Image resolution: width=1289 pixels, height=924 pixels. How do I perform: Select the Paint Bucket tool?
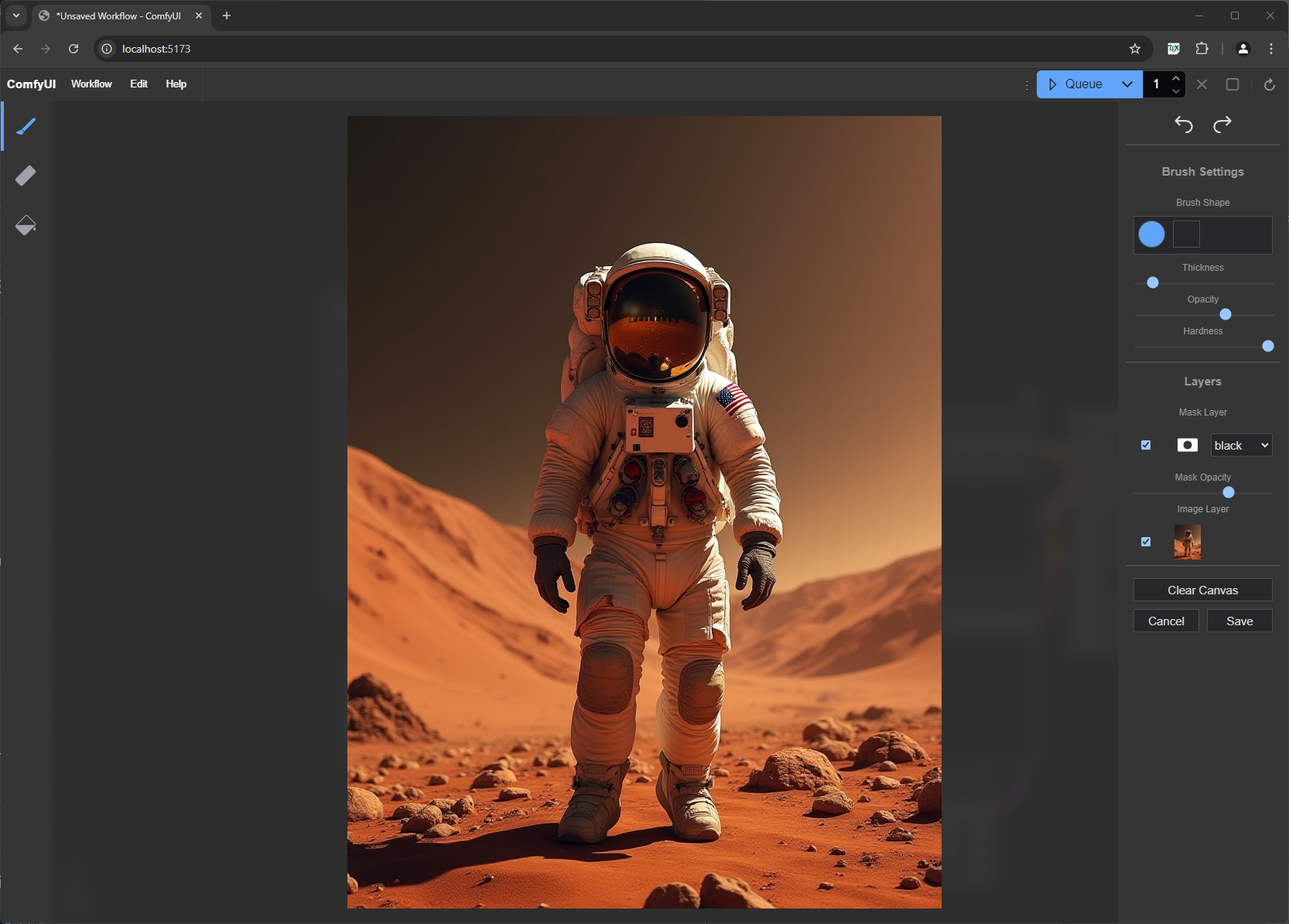[26, 225]
